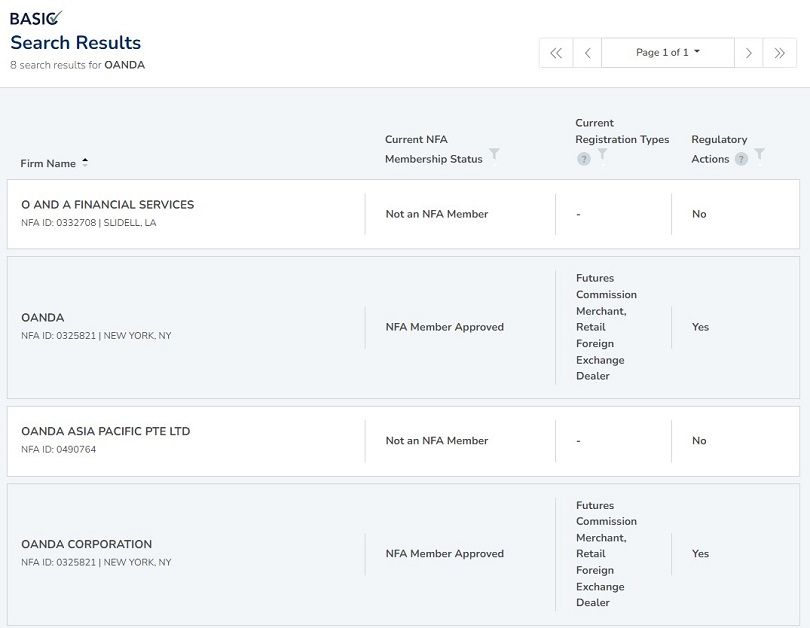Click NFA Member Approved in OANDA CORPORATION row

click(444, 554)
